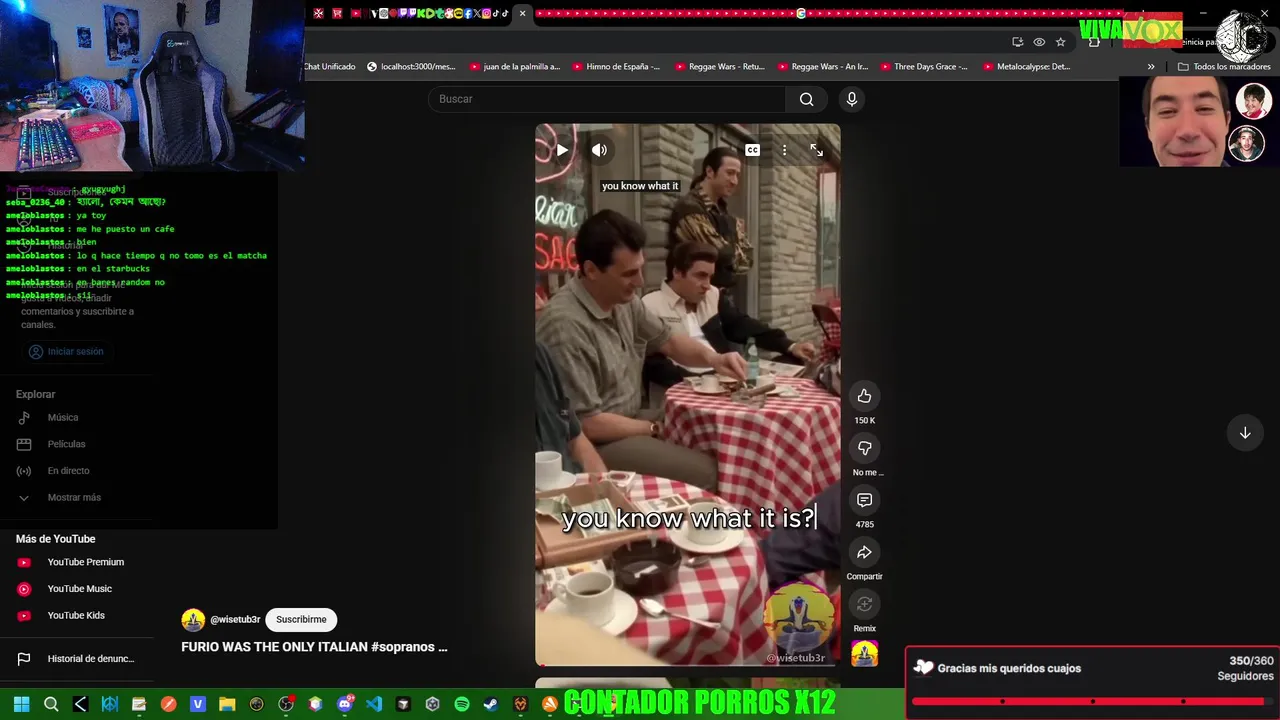
Task: Start voice search with microphone icon
Action: coord(851,99)
